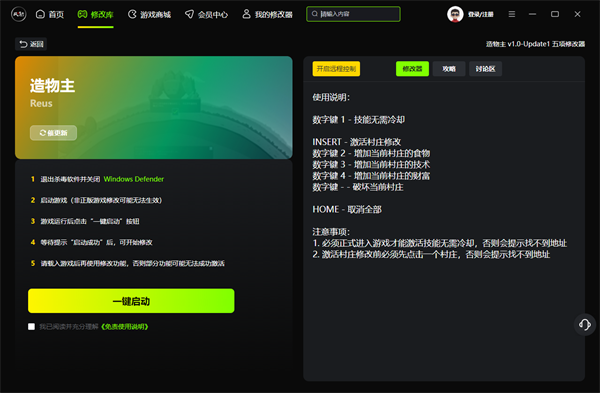
Task: Click the gamepad icon beside 修改库
Action: point(82,14)
